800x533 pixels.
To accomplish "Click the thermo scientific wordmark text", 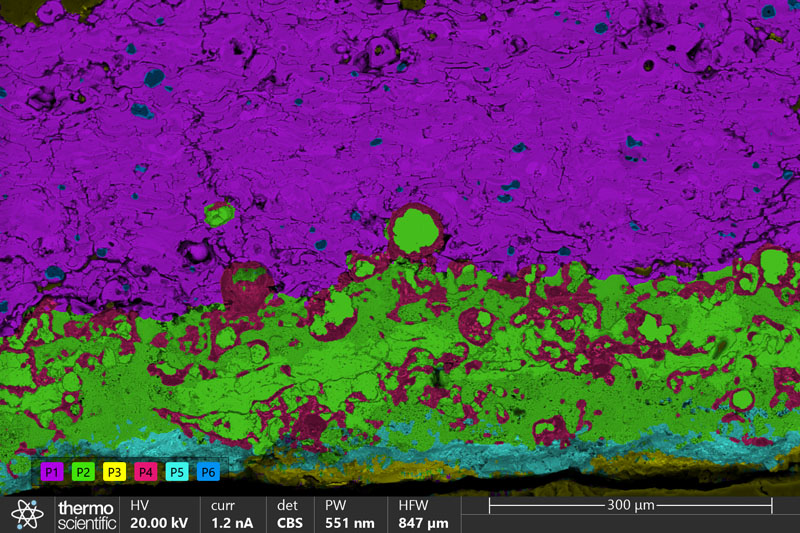I will [86, 514].
